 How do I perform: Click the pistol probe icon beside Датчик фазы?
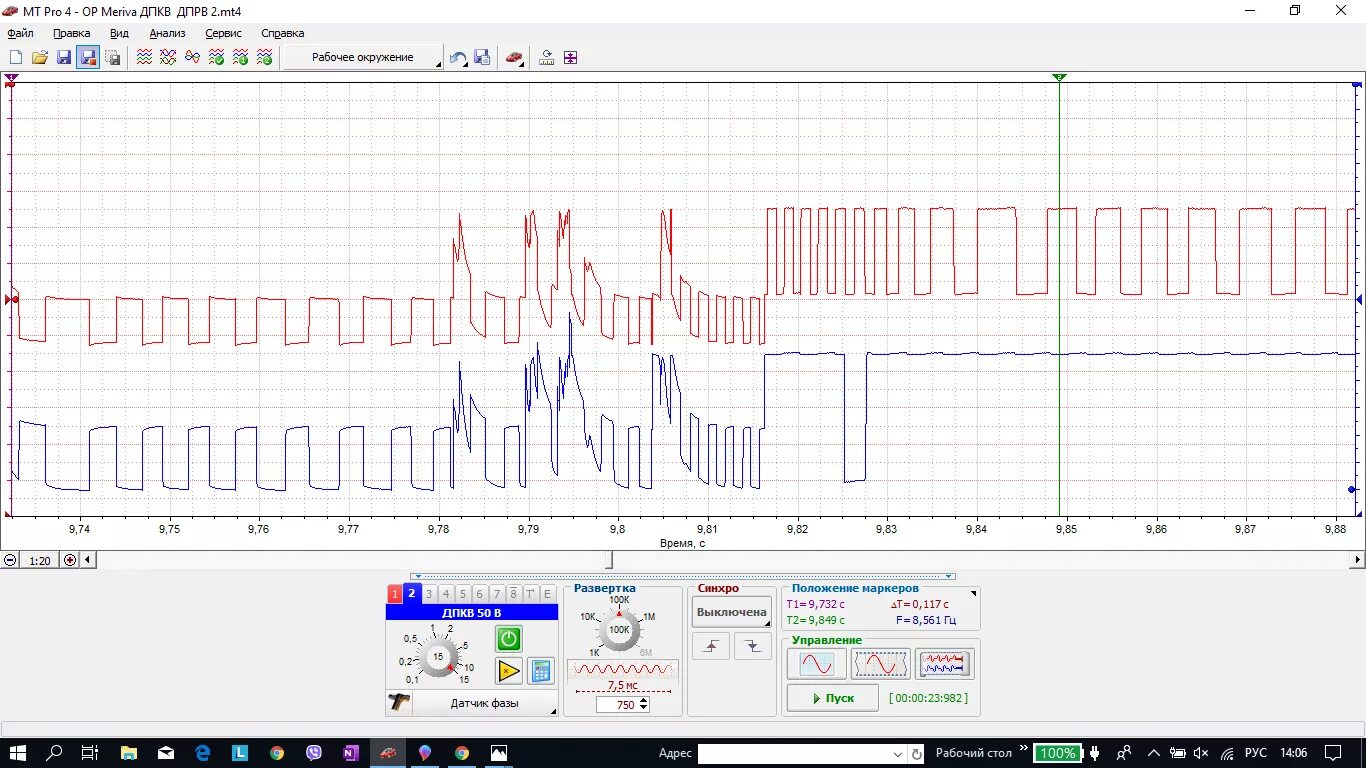coord(399,703)
